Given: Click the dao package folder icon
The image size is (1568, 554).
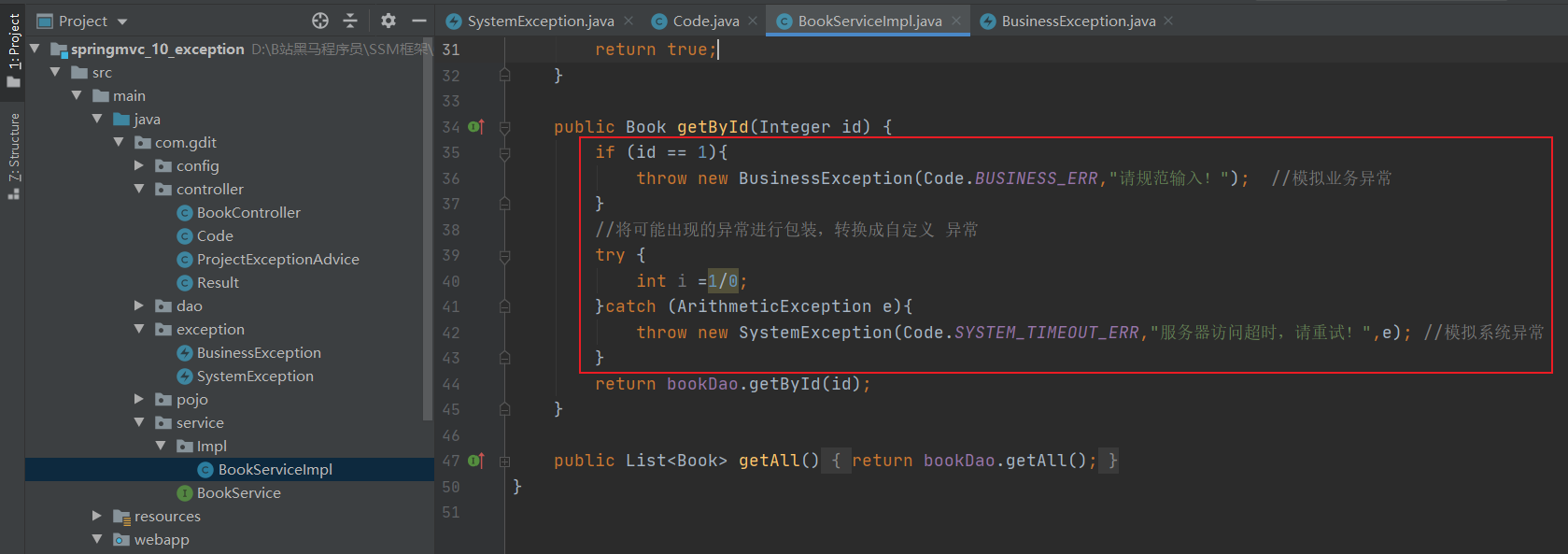Looking at the screenshot, I should (x=163, y=305).
